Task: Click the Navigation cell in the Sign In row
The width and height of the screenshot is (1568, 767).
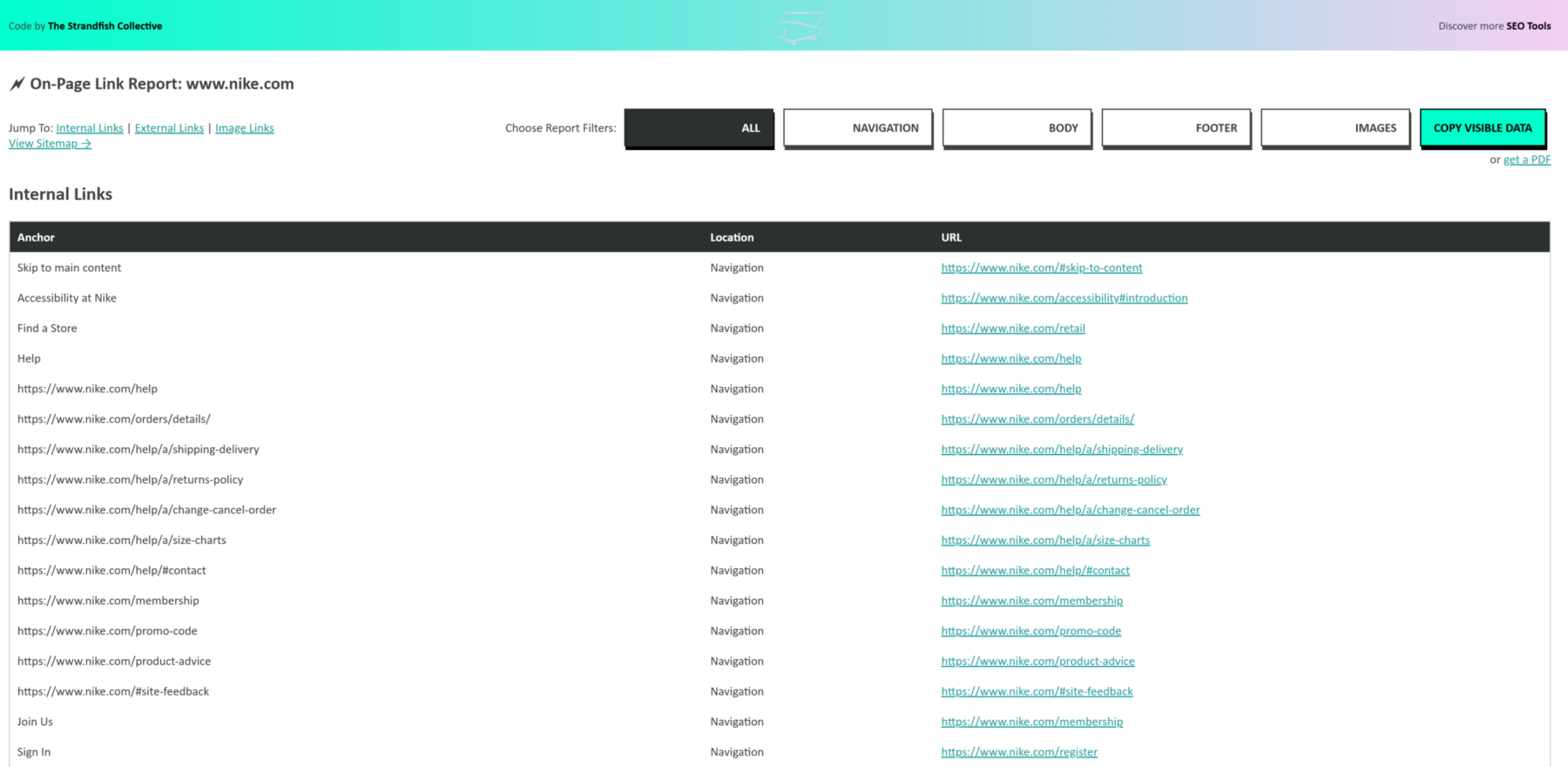Action: click(x=737, y=752)
